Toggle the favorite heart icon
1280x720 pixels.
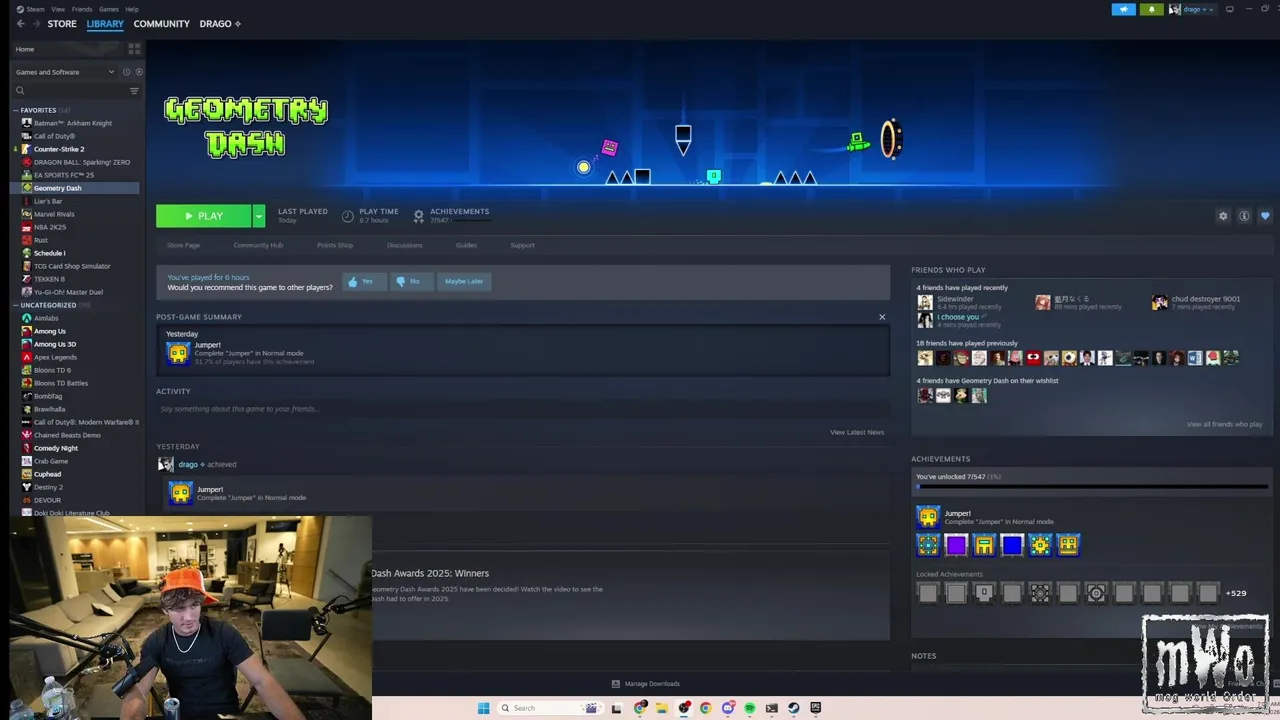point(1265,216)
